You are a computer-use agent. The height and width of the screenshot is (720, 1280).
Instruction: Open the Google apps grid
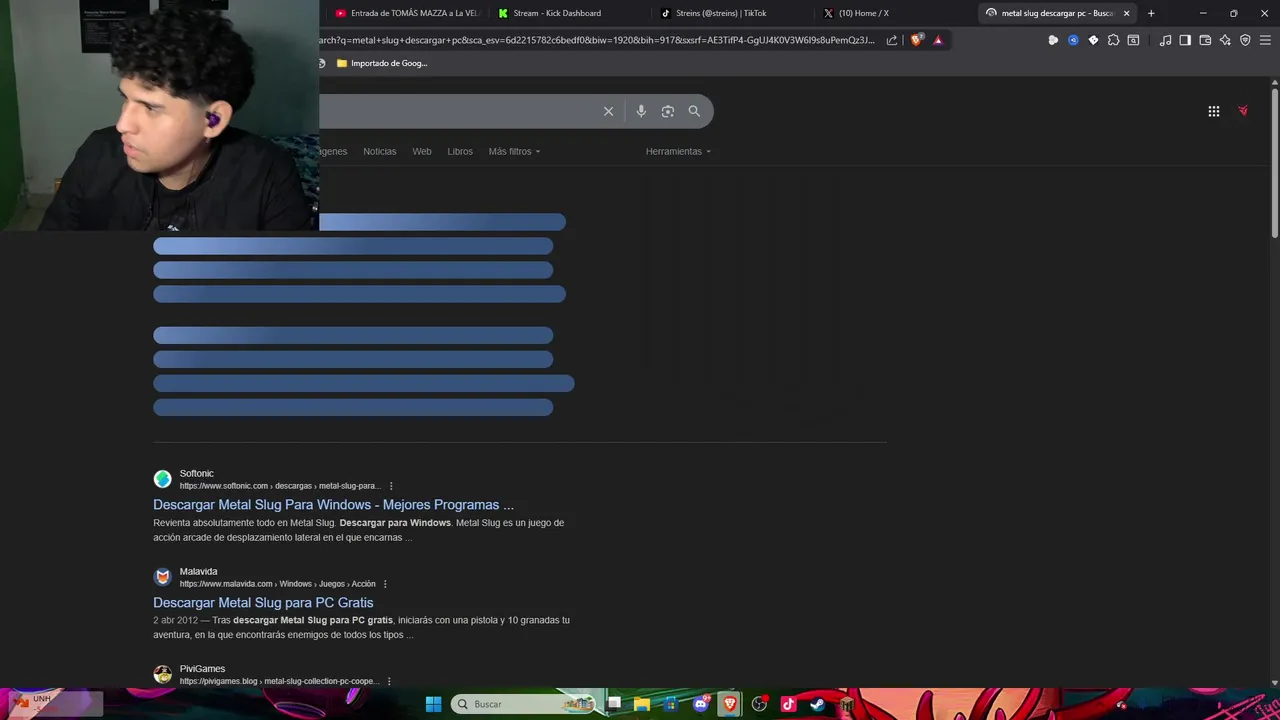[x=1214, y=111]
